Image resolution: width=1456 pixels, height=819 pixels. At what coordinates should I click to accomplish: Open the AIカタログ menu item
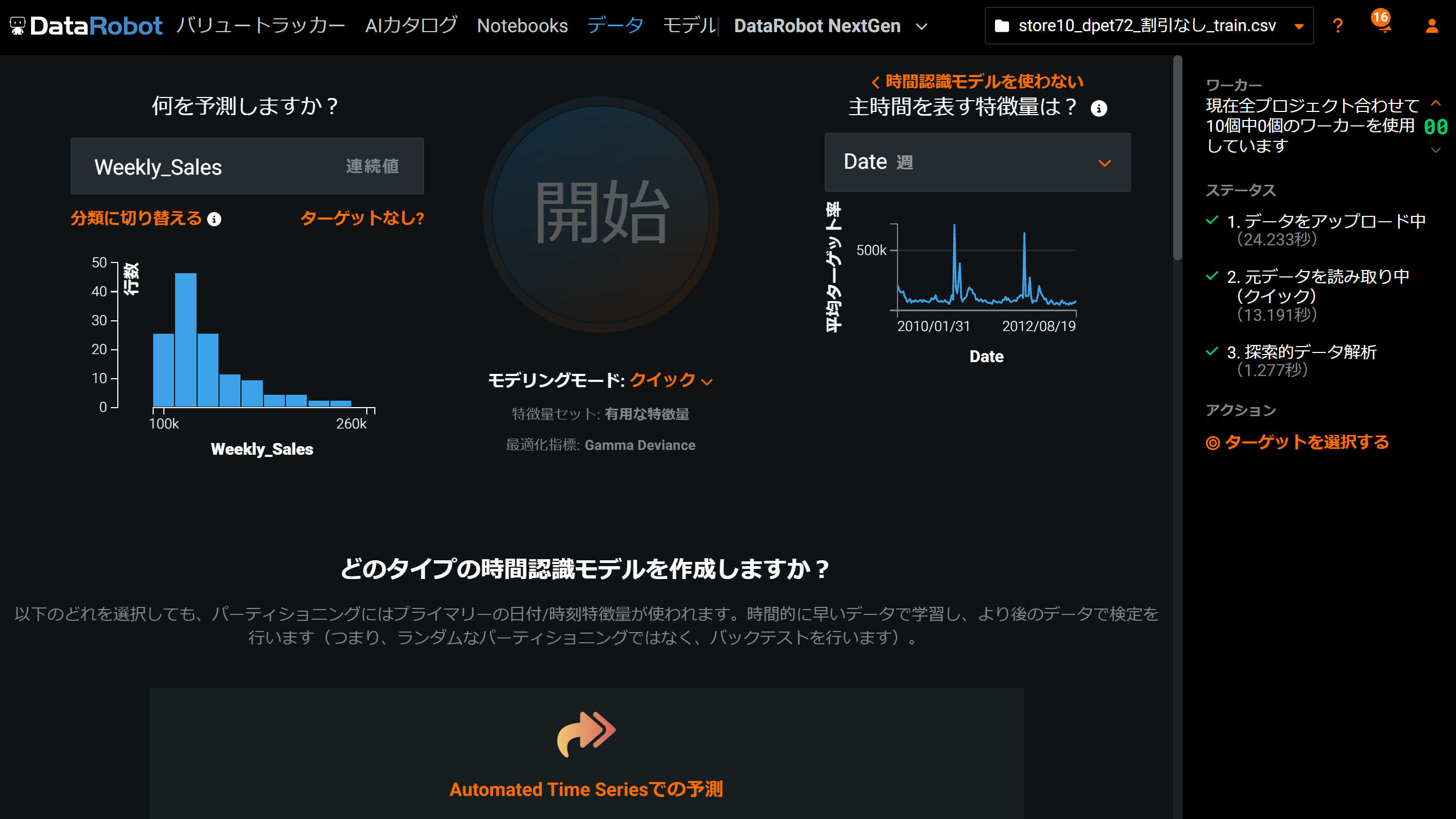click(411, 26)
